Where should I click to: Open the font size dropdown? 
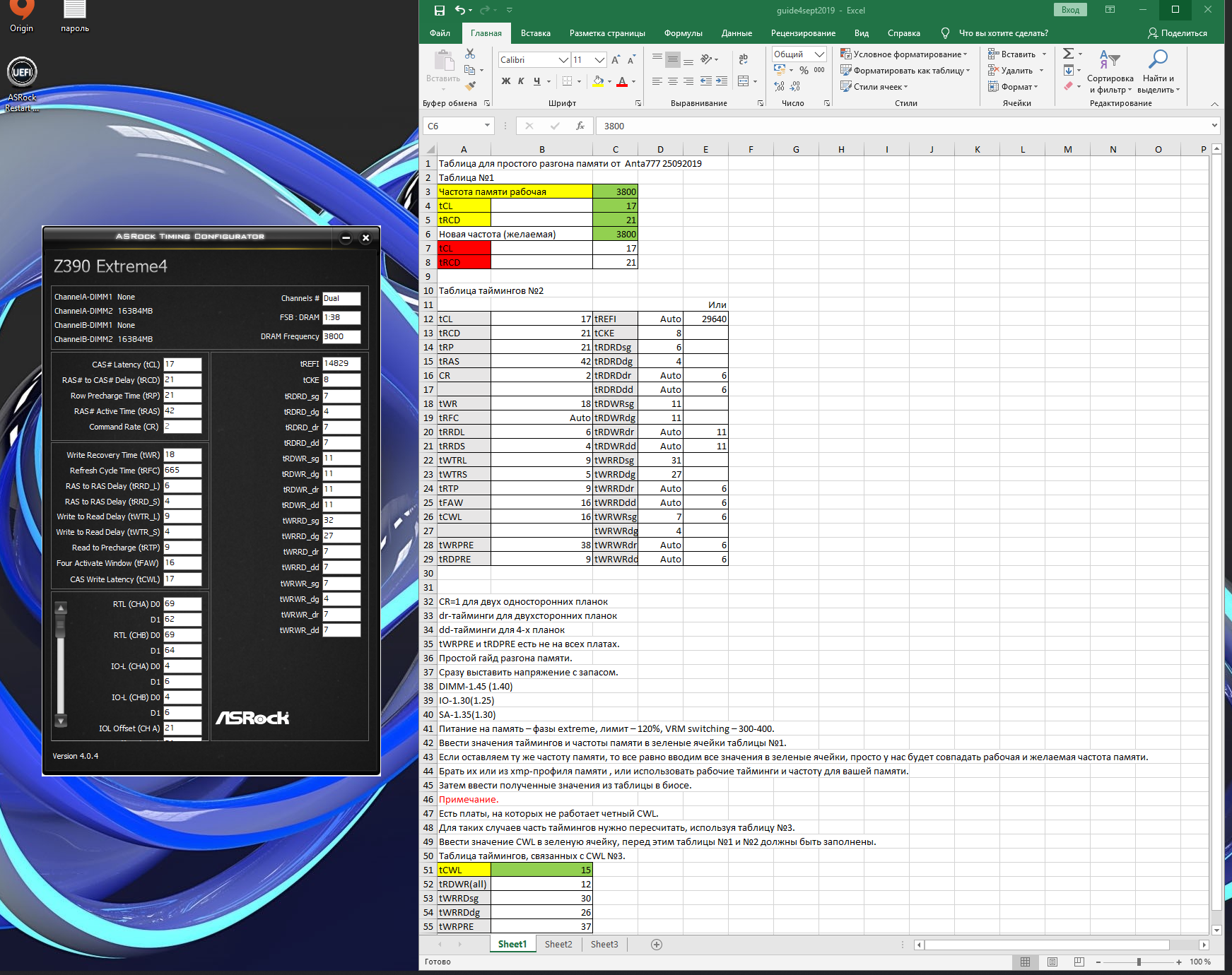pyautogui.click(x=599, y=60)
